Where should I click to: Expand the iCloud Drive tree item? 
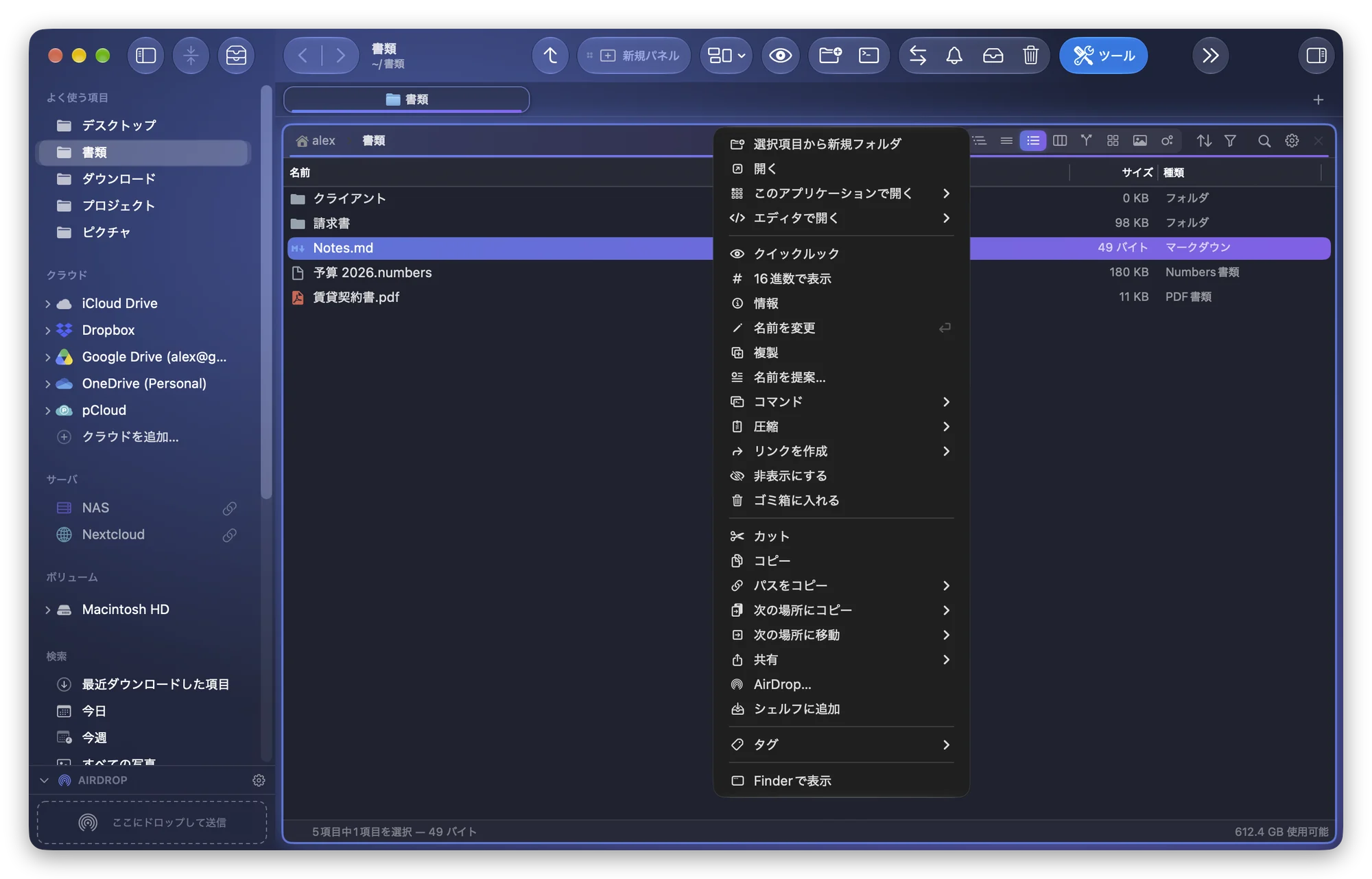tap(47, 303)
